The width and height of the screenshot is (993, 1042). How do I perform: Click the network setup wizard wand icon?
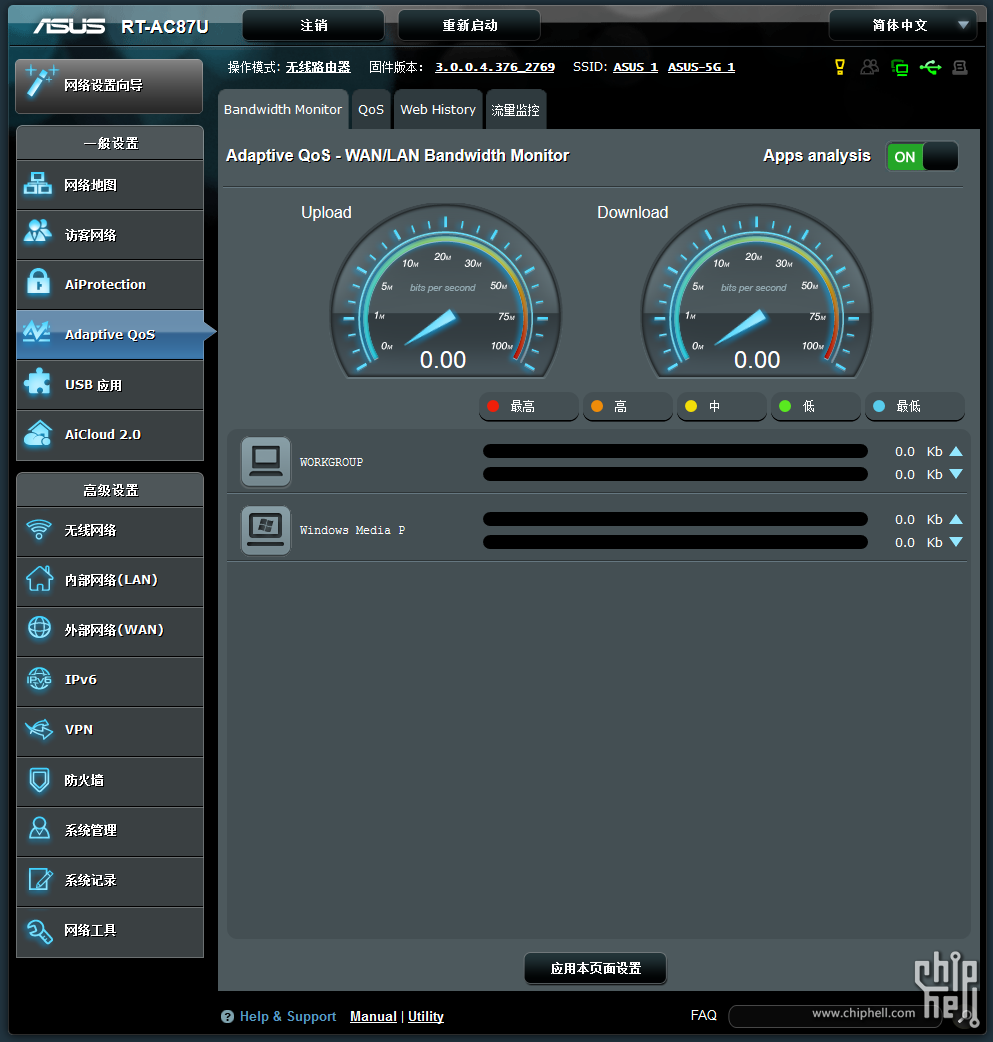tap(41, 82)
